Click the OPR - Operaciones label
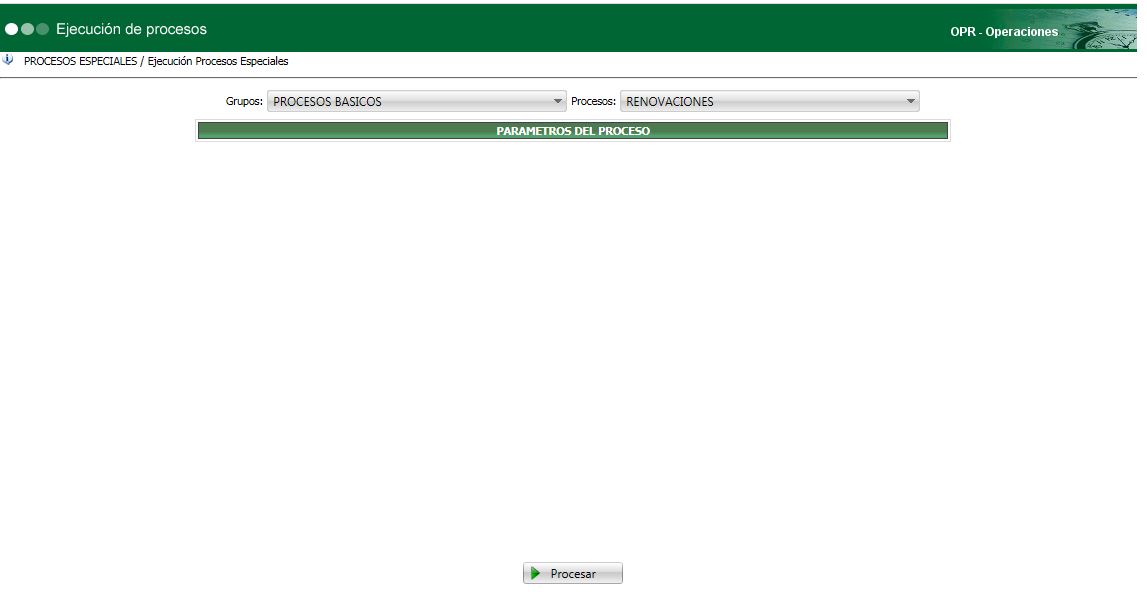This screenshot has height=604, width=1147. [x=1004, y=32]
